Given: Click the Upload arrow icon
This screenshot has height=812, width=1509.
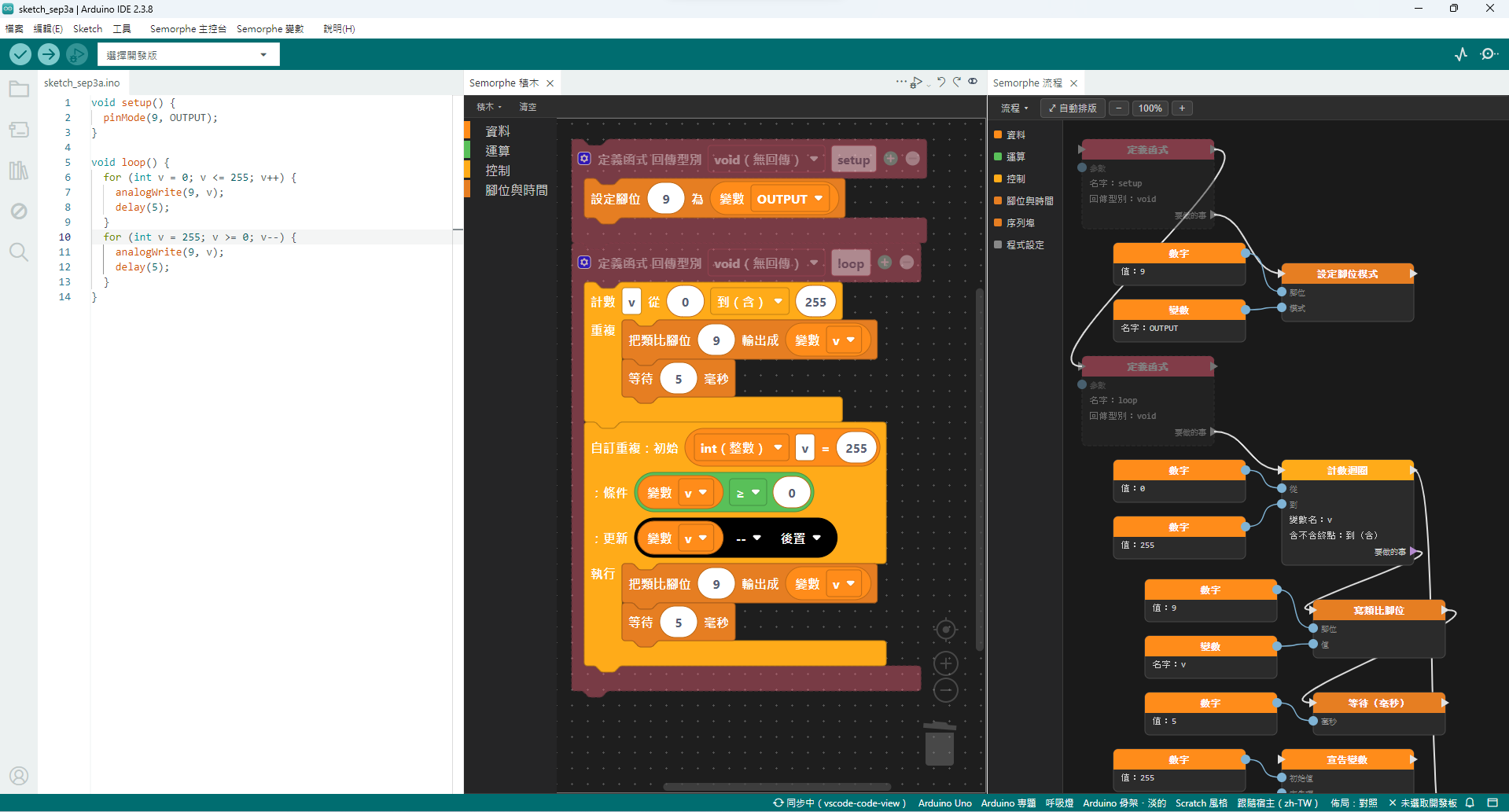Looking at the screenshot, I should pyautogui.click(x=49, y=54).
